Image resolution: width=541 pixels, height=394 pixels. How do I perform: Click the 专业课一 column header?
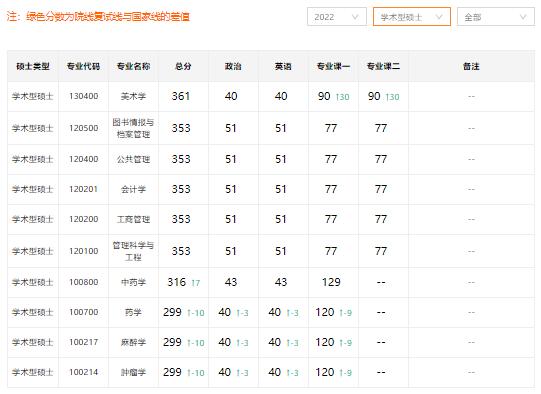333,66
